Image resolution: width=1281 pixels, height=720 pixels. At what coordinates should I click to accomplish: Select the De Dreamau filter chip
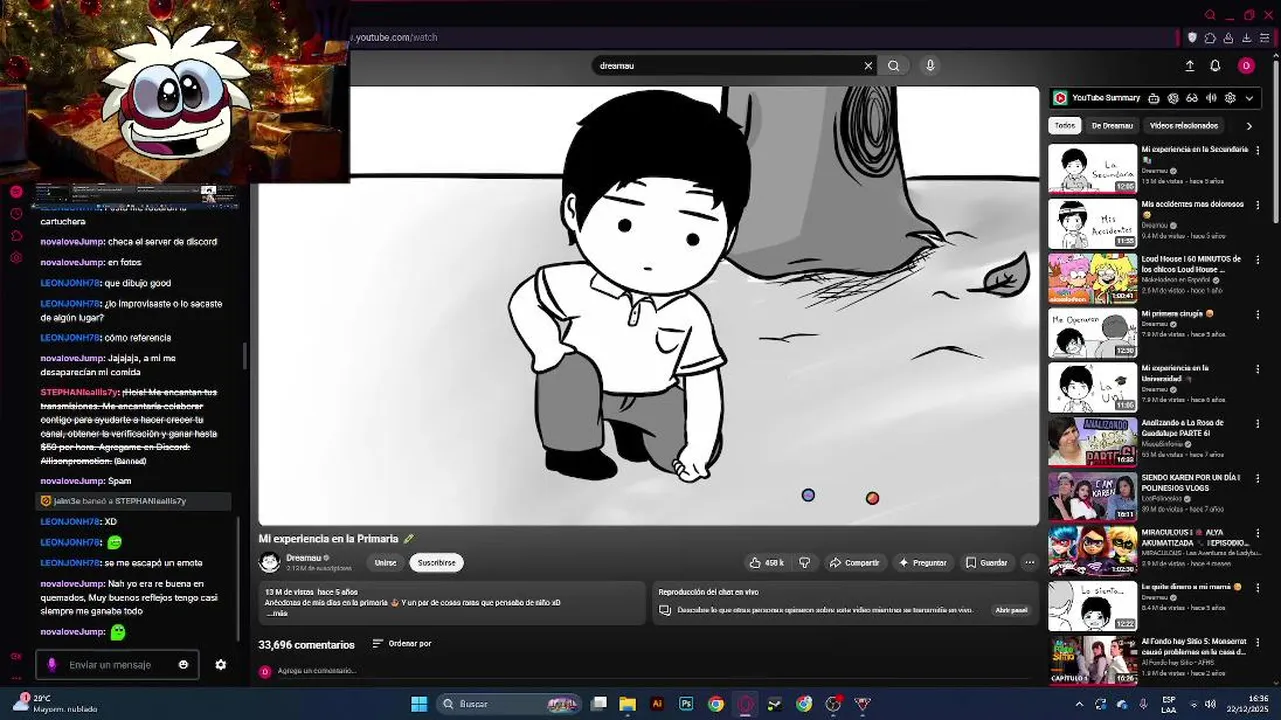1112,126
